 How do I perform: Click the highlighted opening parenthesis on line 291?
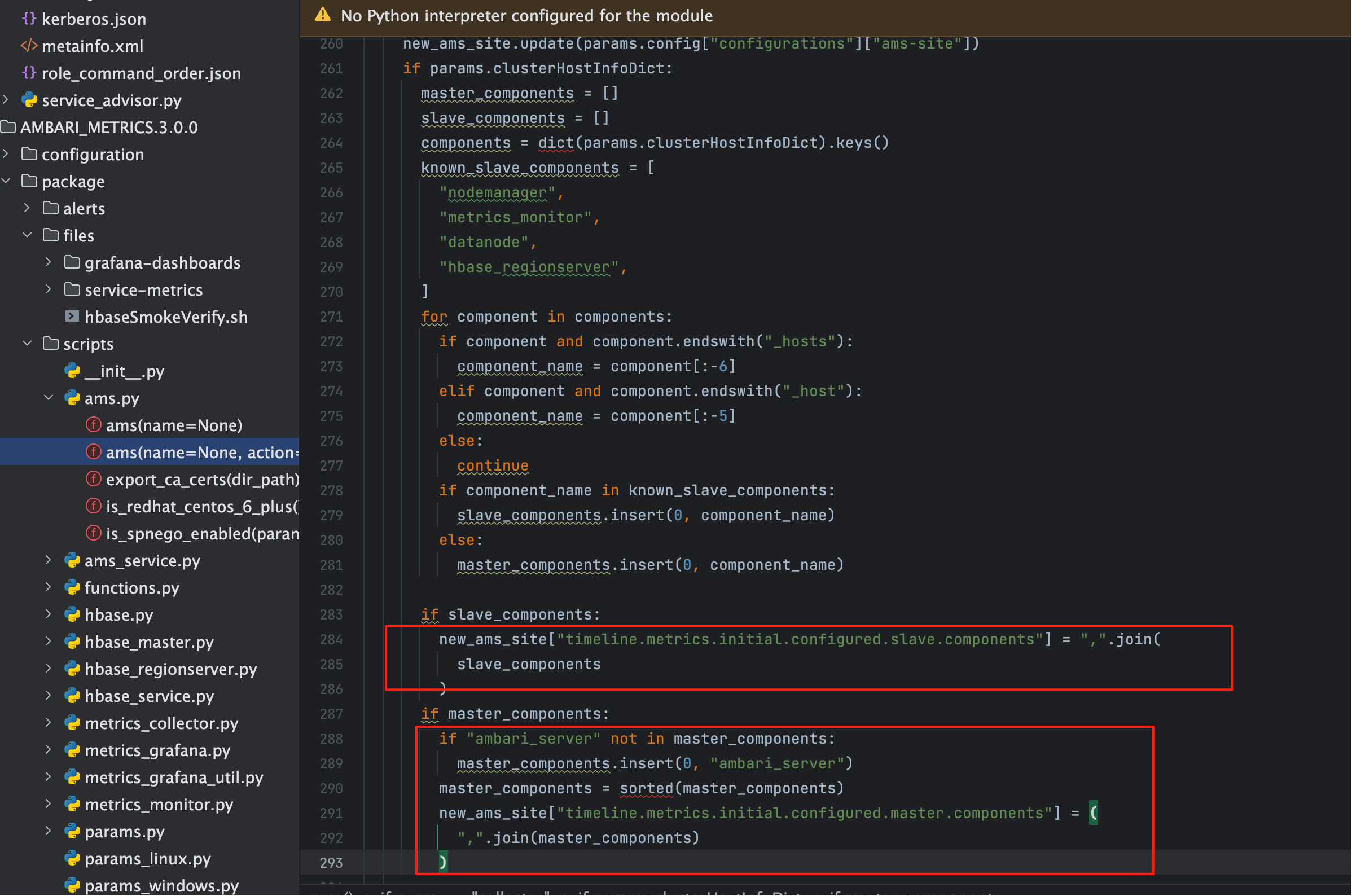pos(1093,813)
